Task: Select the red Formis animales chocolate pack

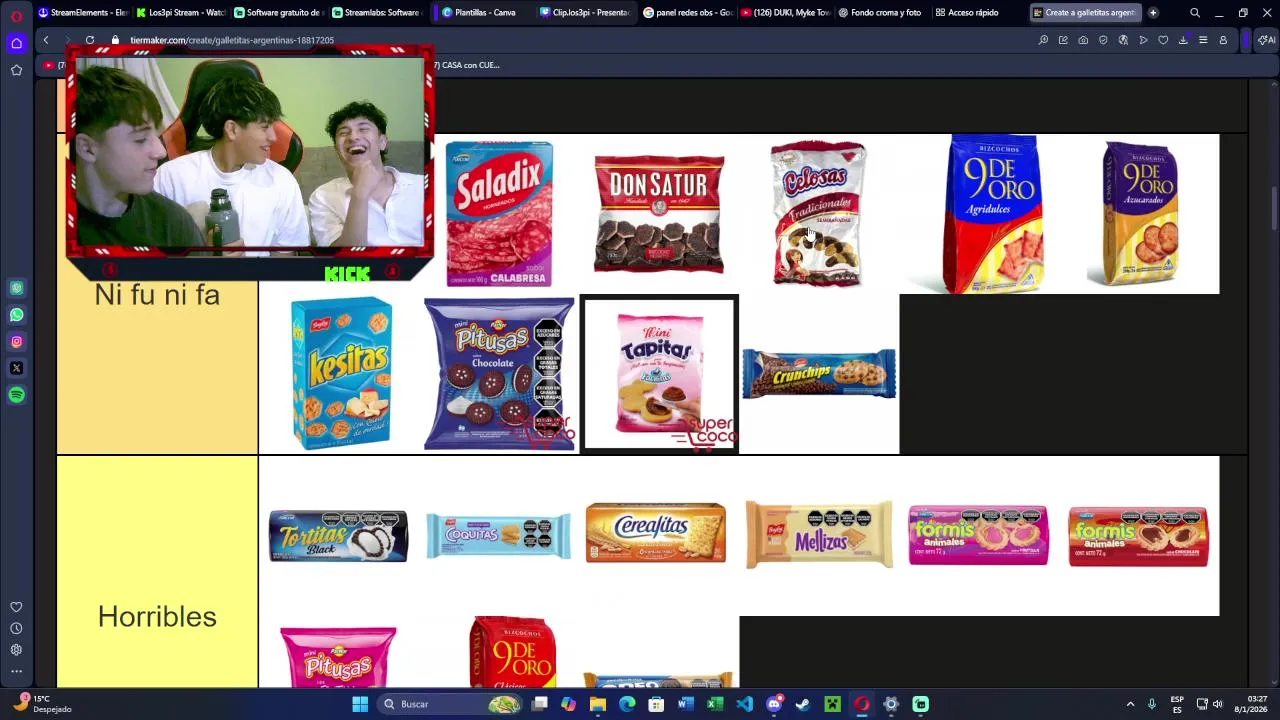Action: tap(1138, 536)
